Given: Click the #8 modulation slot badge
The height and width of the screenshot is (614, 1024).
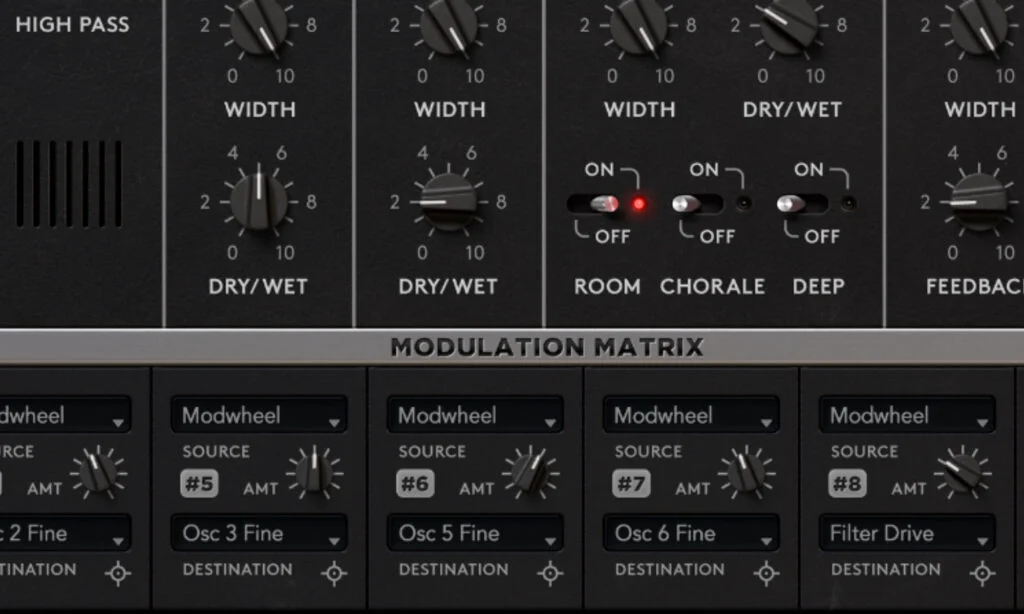Looking at the screenshot, I should pos(847,484).
